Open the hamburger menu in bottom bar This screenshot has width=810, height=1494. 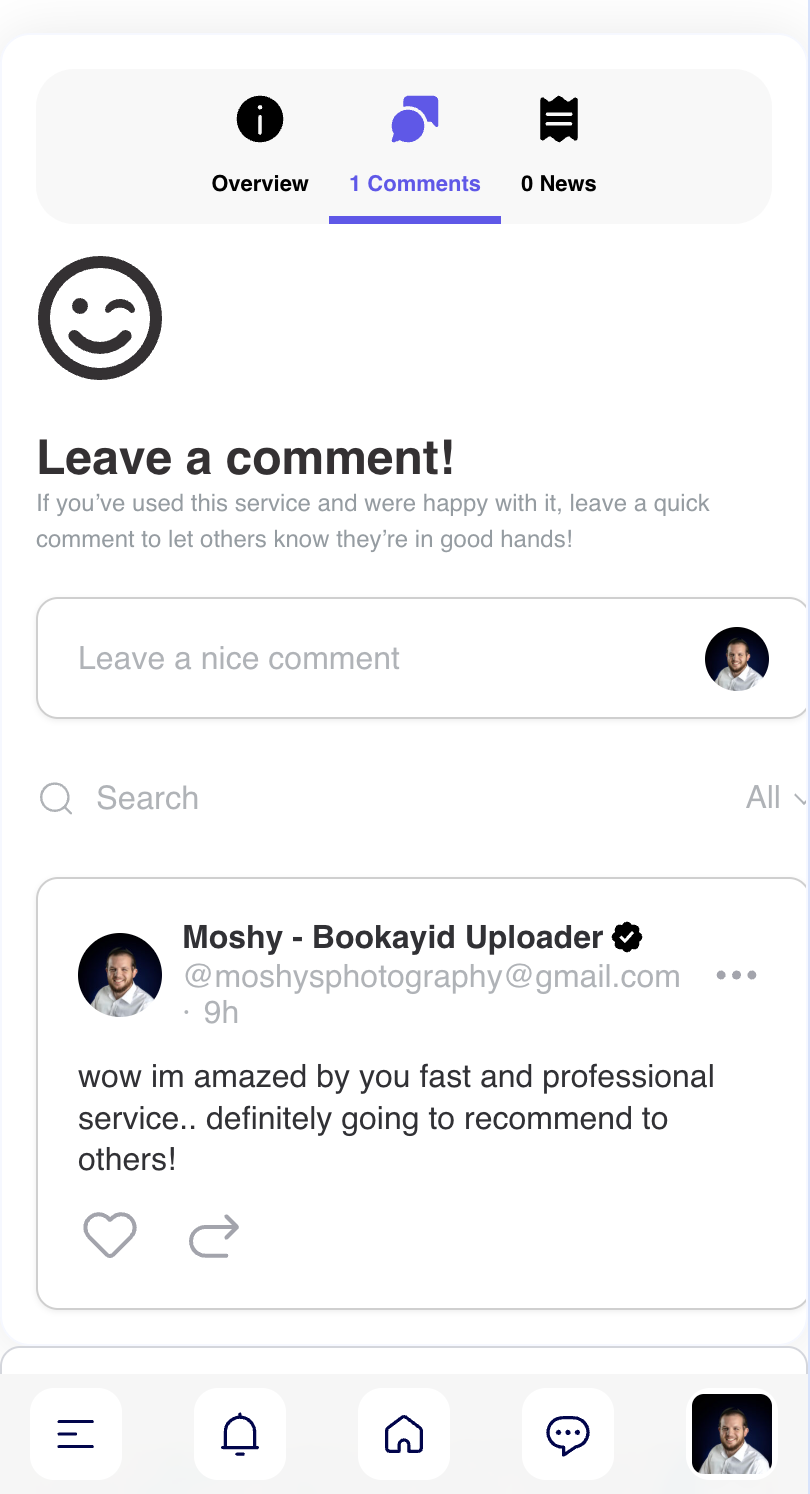[x=76, y=1434]
